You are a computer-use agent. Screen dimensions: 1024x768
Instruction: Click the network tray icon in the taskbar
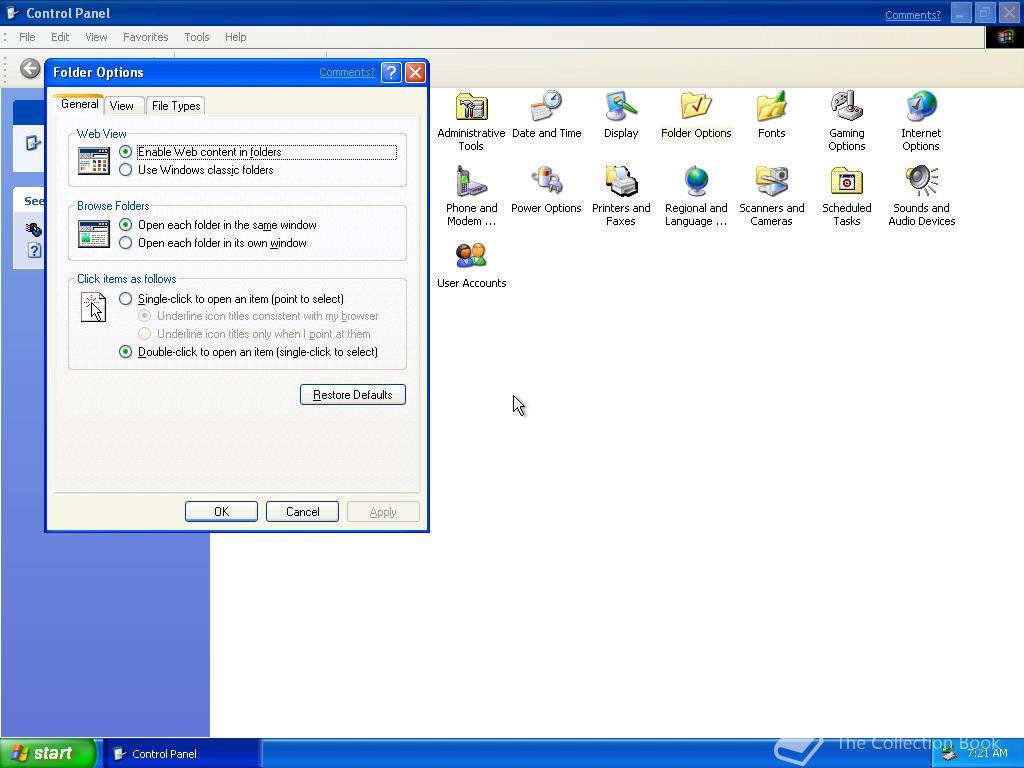point(950,754)
